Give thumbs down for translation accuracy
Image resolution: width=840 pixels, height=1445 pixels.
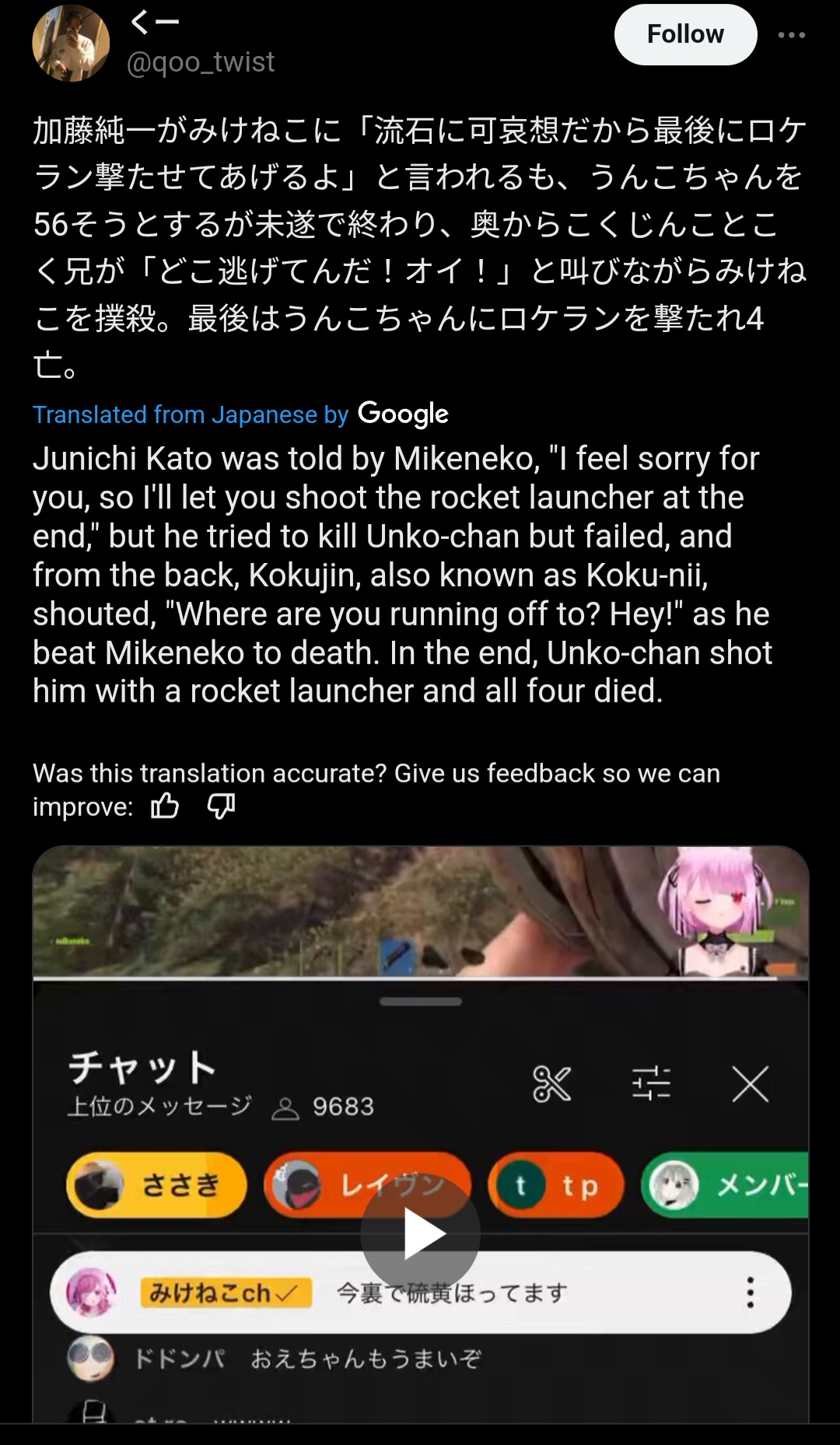click(221, 806)
